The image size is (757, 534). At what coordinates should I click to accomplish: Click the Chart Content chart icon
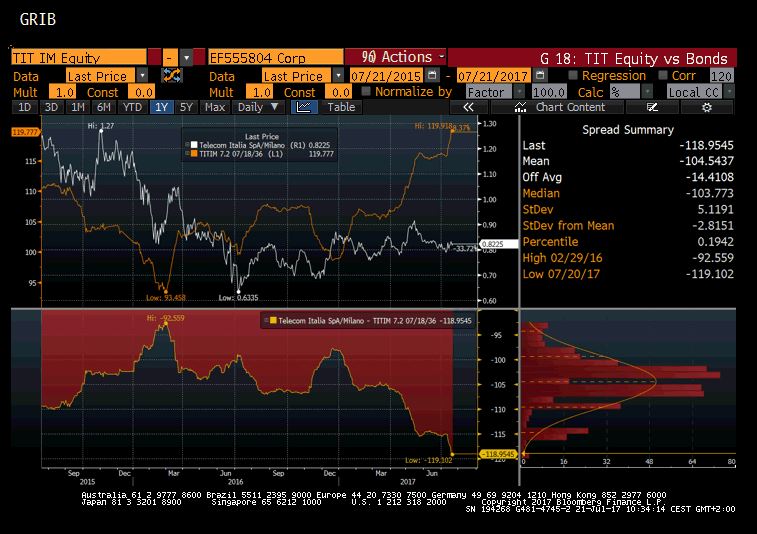(x=520, y=107)
